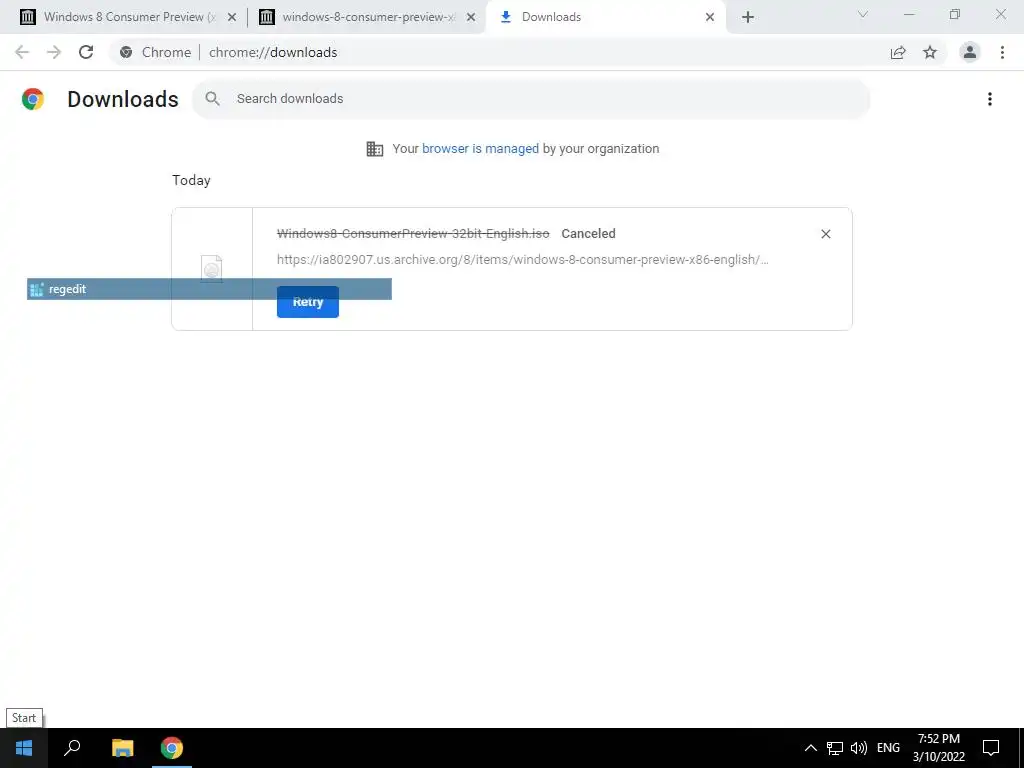The width and height of the screenshot is (1024, 768).
Task: Click the managed organization building icon
Action: click(375, 149)
